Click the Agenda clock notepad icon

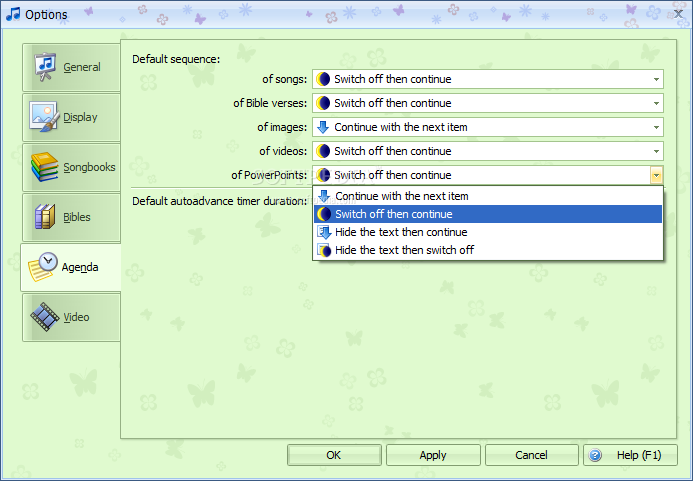point(43,267)
